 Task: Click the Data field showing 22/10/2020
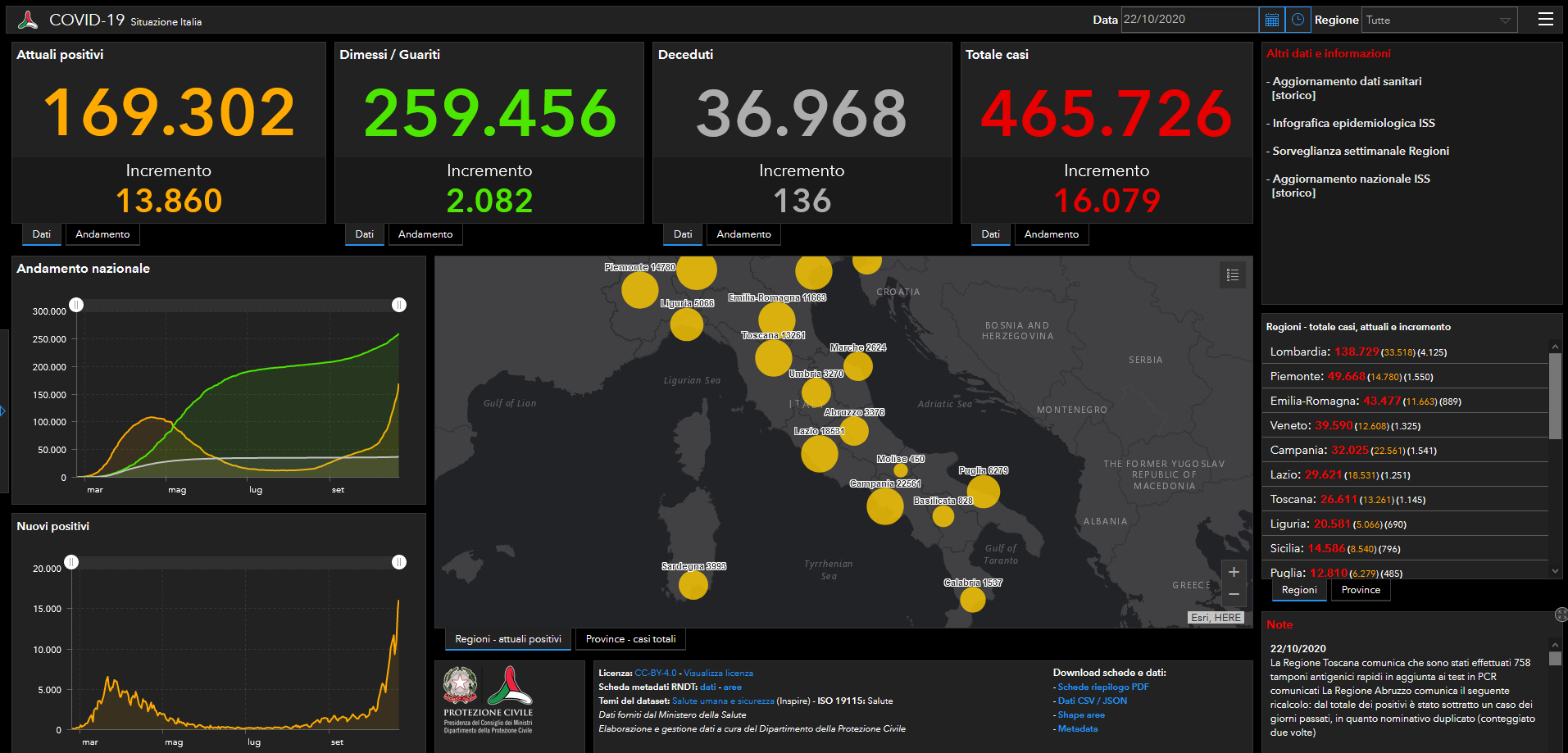[x=1188, y=20]
